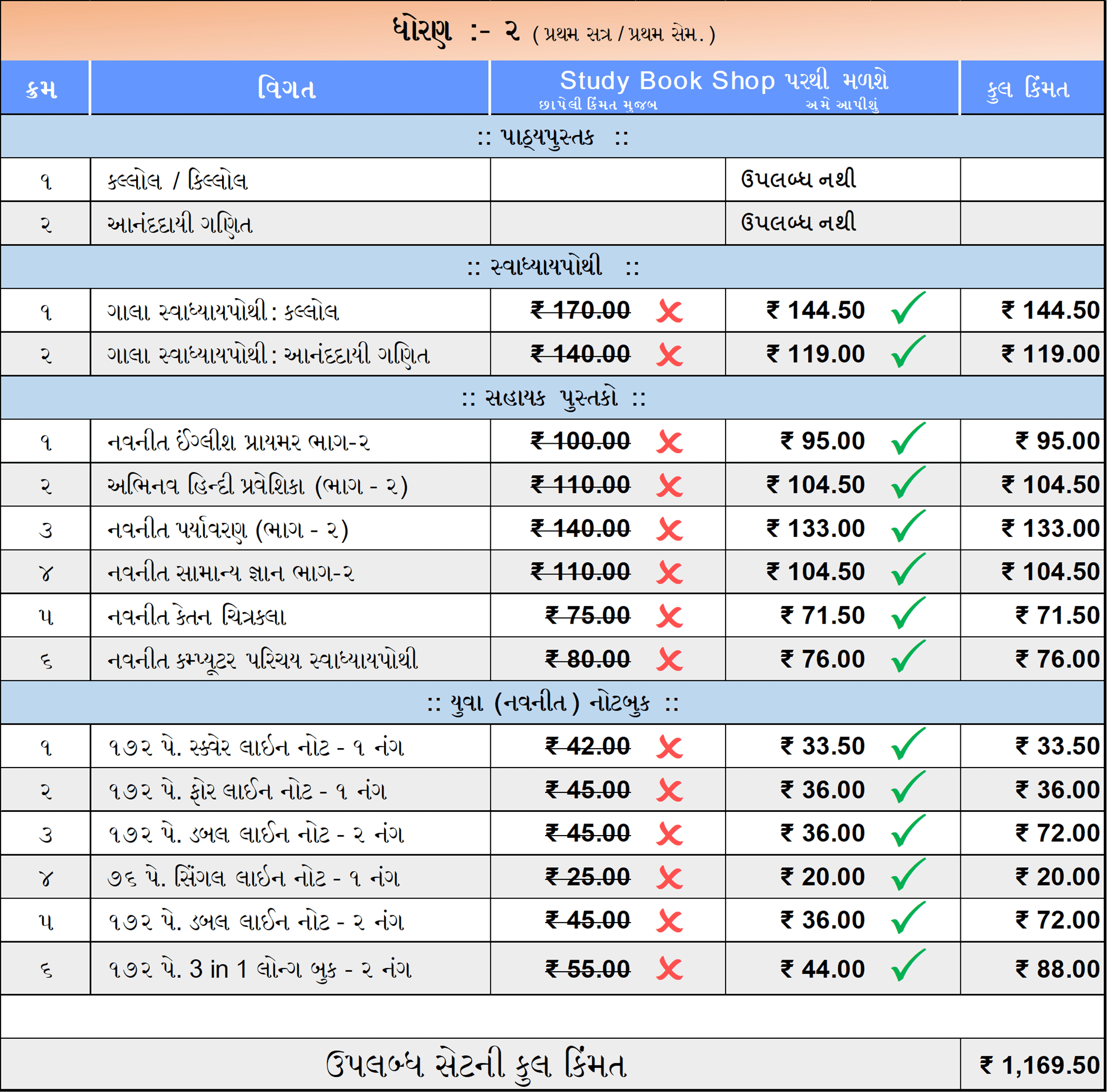Image resolution: width=1107 pixels, height=1092 pixels.
Task: Click red cross beside ₹25.00 price
Action: (x=669, y=878)
